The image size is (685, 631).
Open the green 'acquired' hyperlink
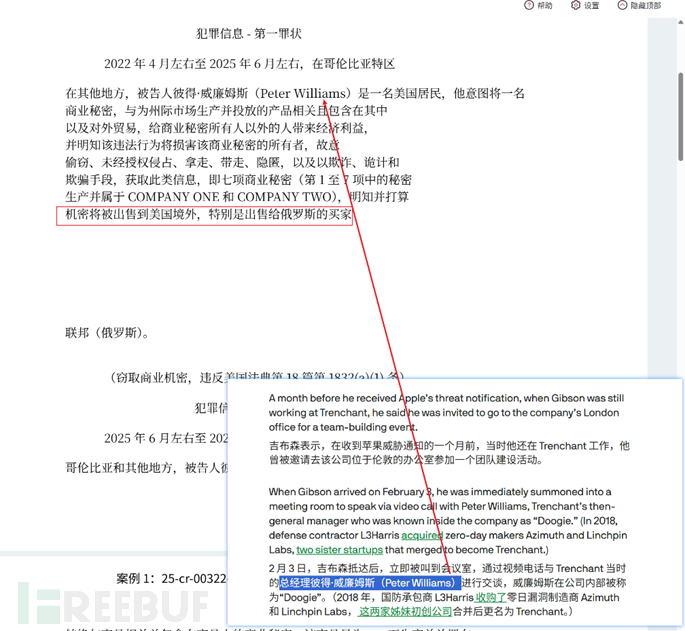point(422,535)
